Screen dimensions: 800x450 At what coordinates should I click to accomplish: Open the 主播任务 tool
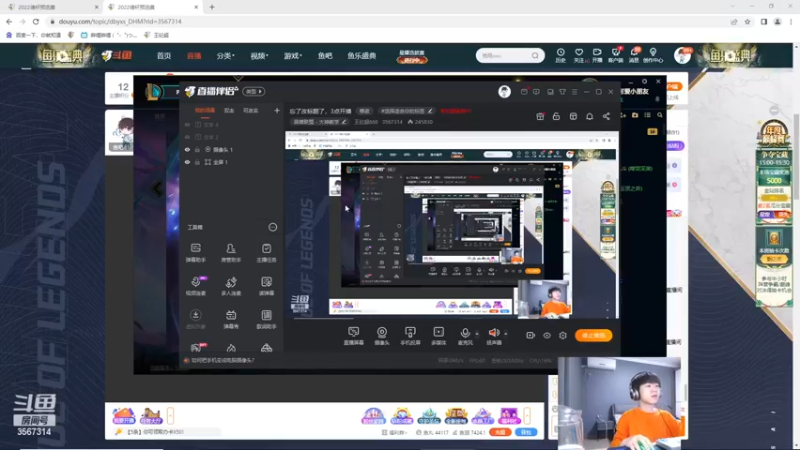(x=266, y=253)
